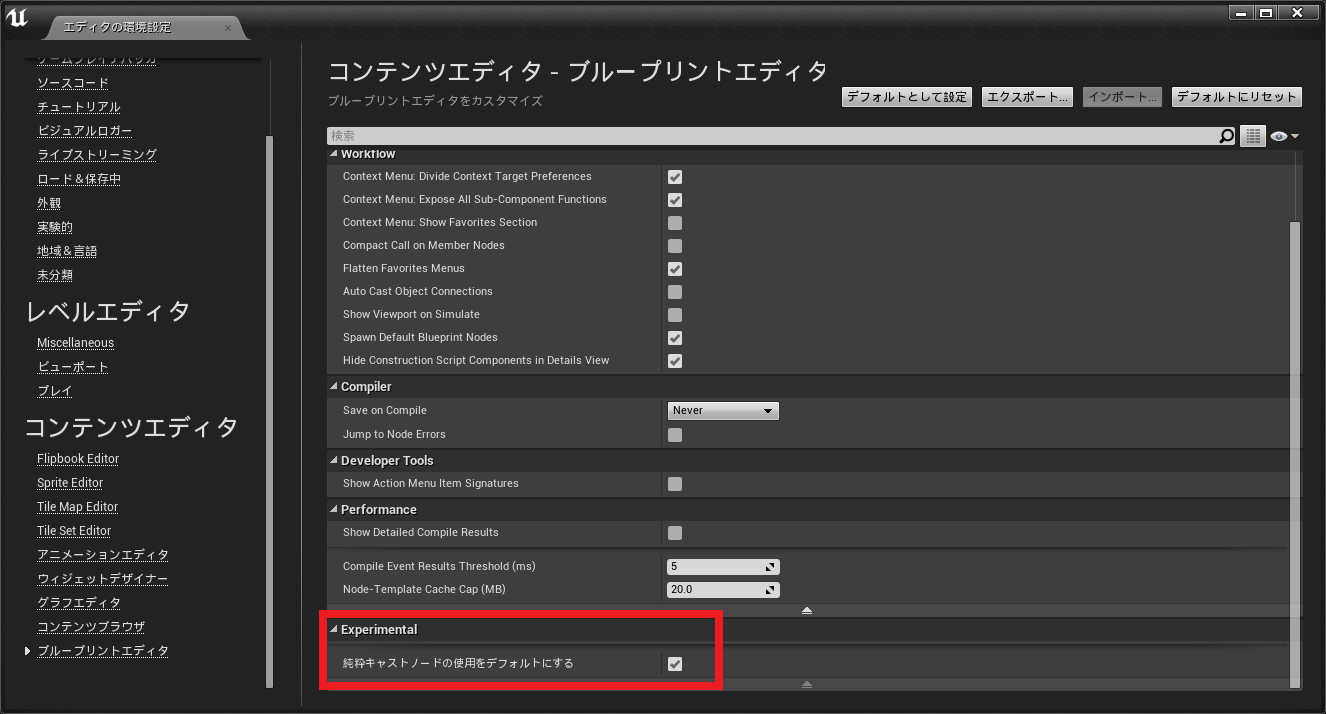Open Tile Map Editor settings
This screenshot has height=714, width=1326.
(78, 507)
